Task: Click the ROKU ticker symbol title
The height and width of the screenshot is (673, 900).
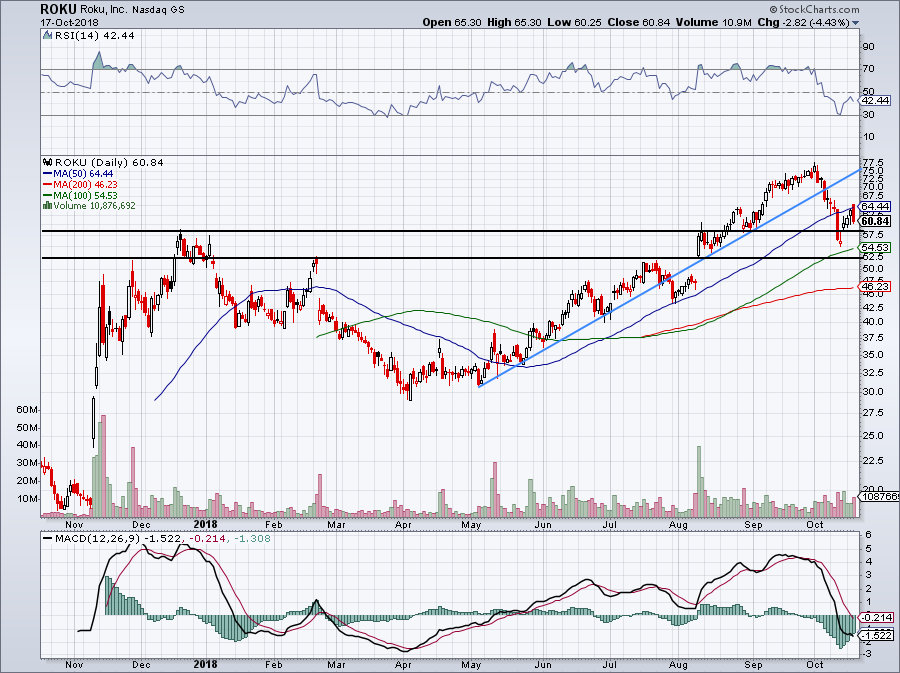Action: coord(60,9)
